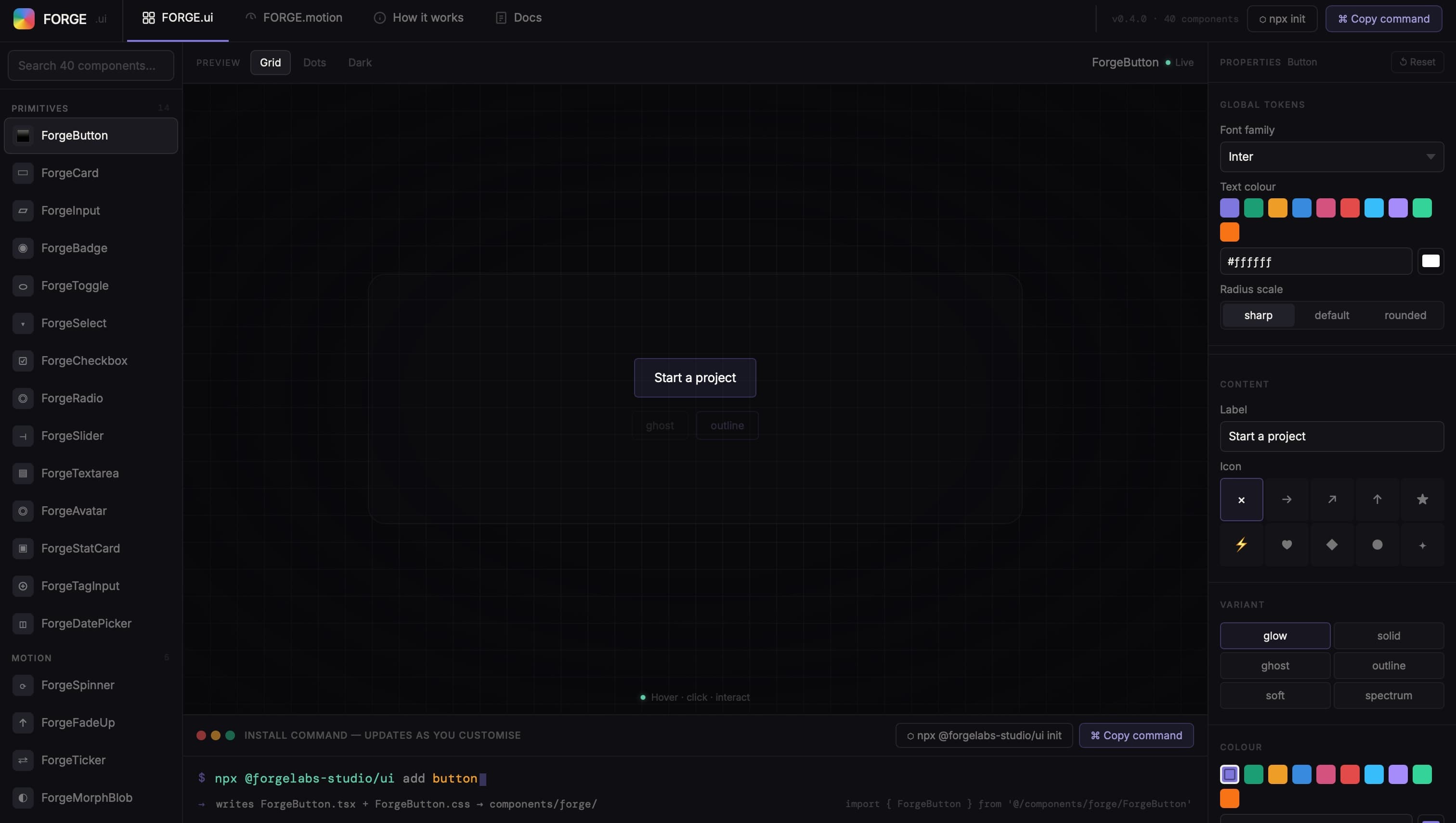The image size is (1456, 823).
Task: Set radius scale to sharp
Action: coord(1258,315)
